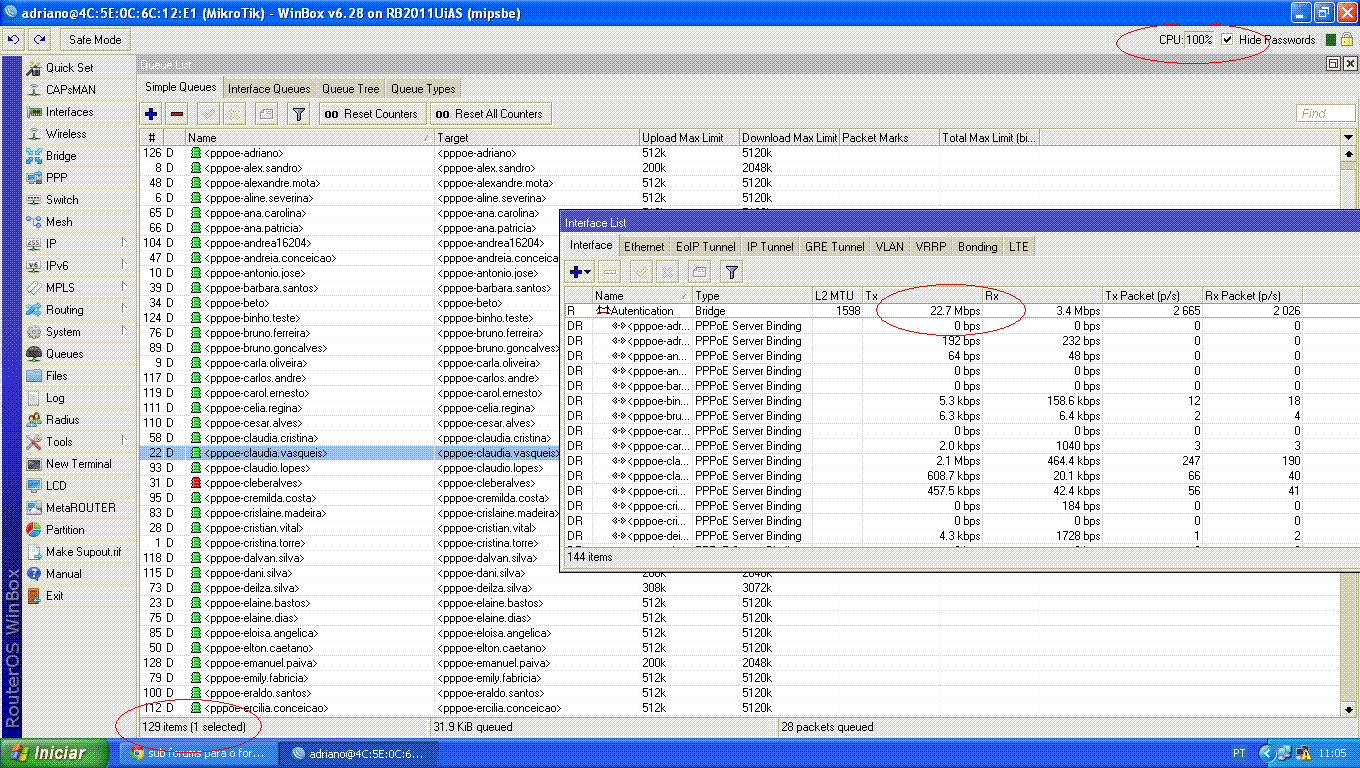This screenshot has width=1360, height=768.
Task: Click the undo arrow in the top toolbar
Action: pos(13,40)
